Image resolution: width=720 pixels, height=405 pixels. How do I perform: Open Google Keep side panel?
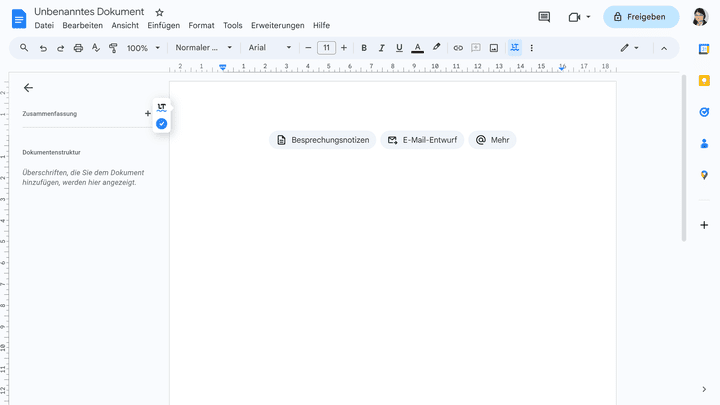[704, 80]
